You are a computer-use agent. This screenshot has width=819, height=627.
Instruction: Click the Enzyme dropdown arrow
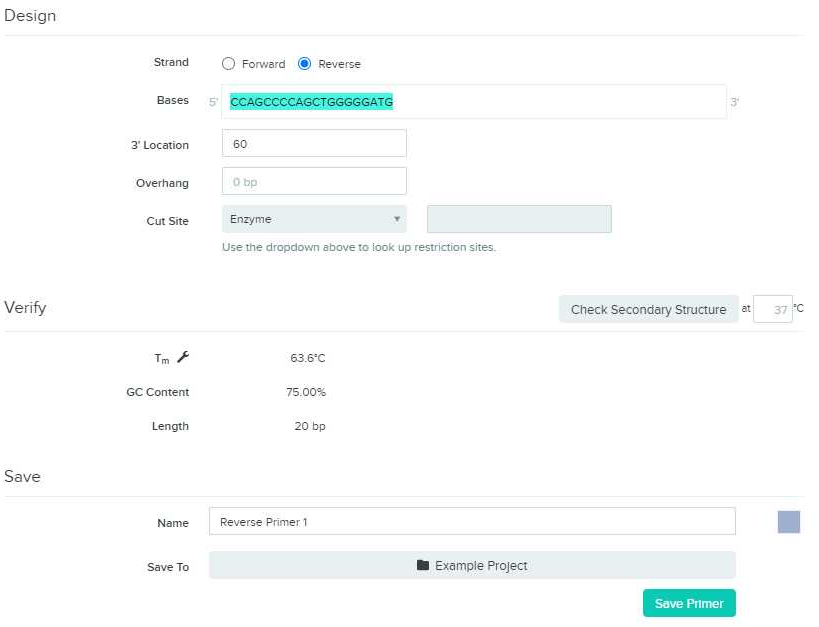[x=397, y=219]
